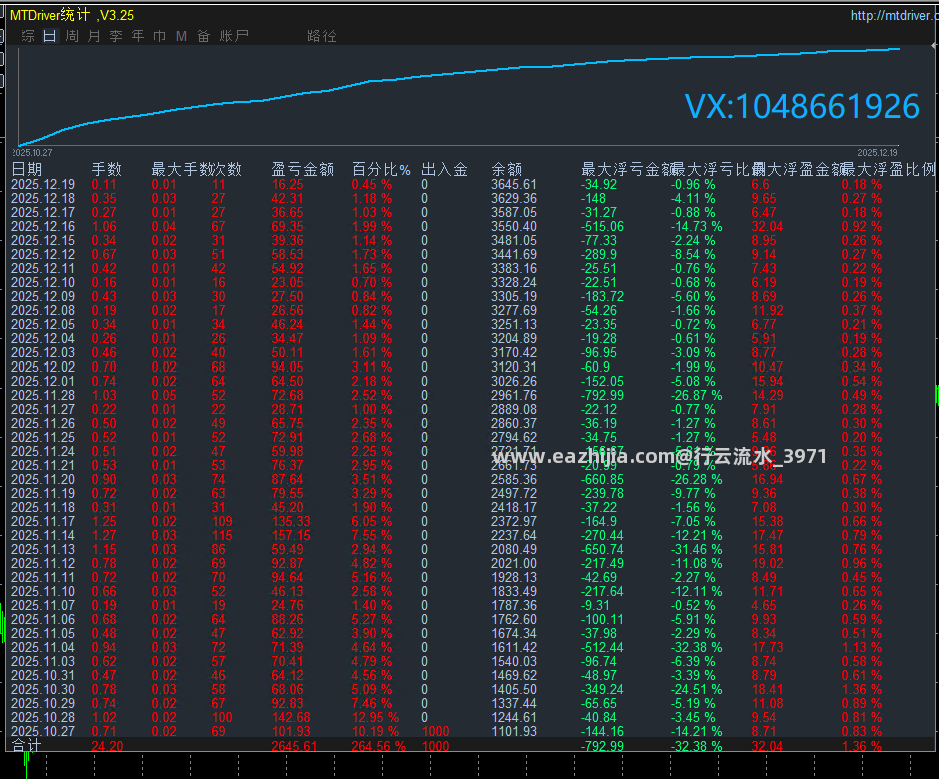Click the 合计 total row label
The height and width of the screenshot is (779, 939).
[x=26, y=745]
